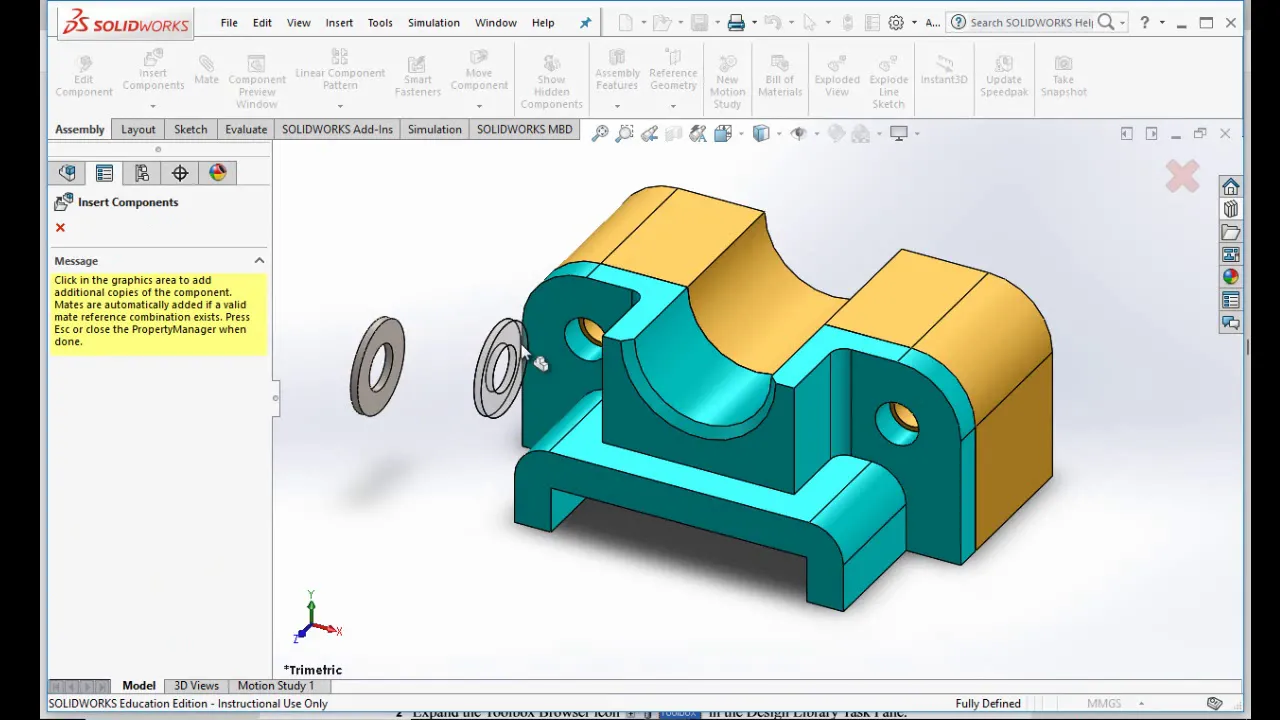Expand the Display Style dropdown arrow
Viewport: 1280px width, 720px height.
[x=778, y=134]
